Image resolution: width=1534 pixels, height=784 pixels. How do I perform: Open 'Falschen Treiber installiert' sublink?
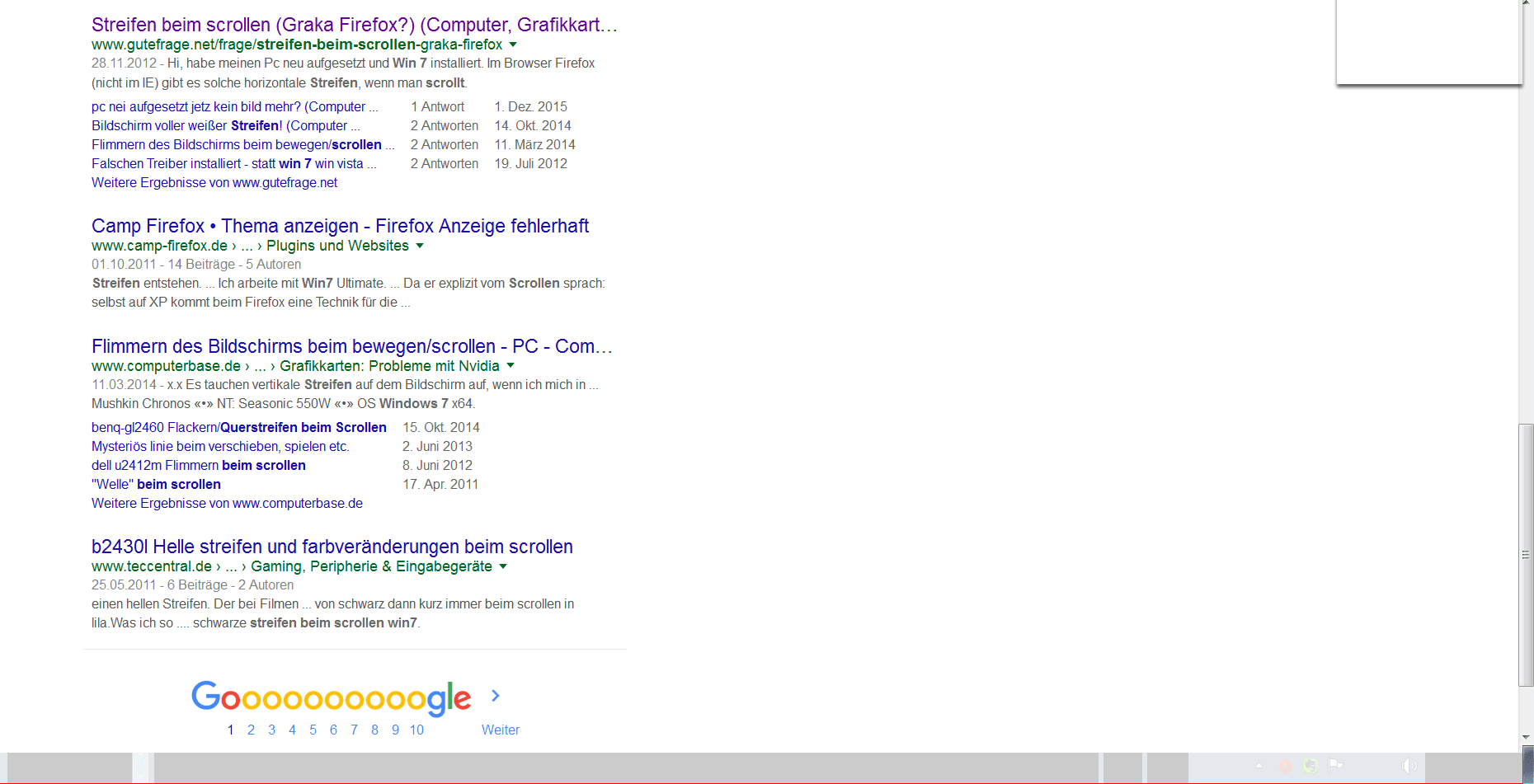pyautogui.click(x=233, y=163)
